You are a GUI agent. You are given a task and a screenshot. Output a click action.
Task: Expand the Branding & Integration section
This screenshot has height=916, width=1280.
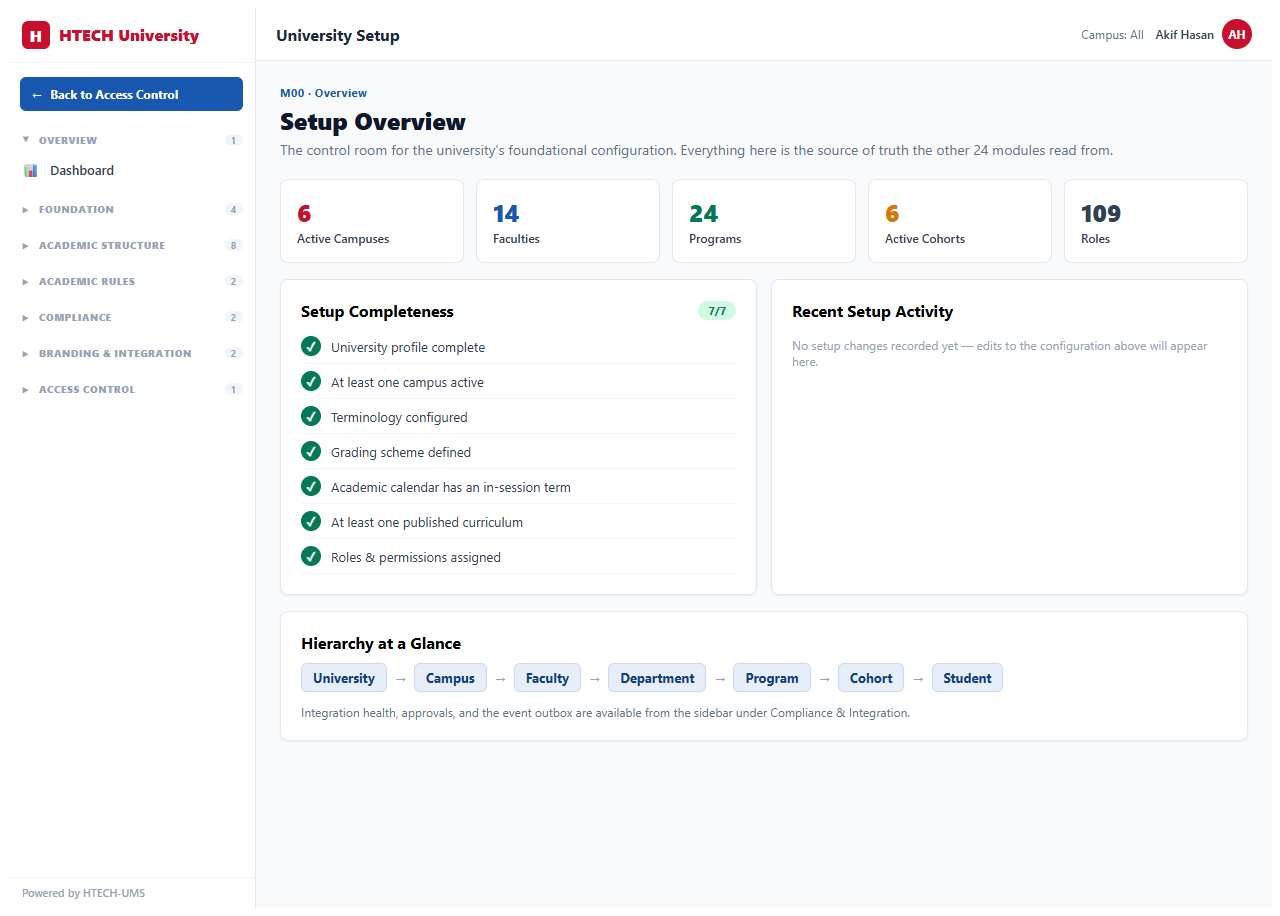[x=131, y=353]
